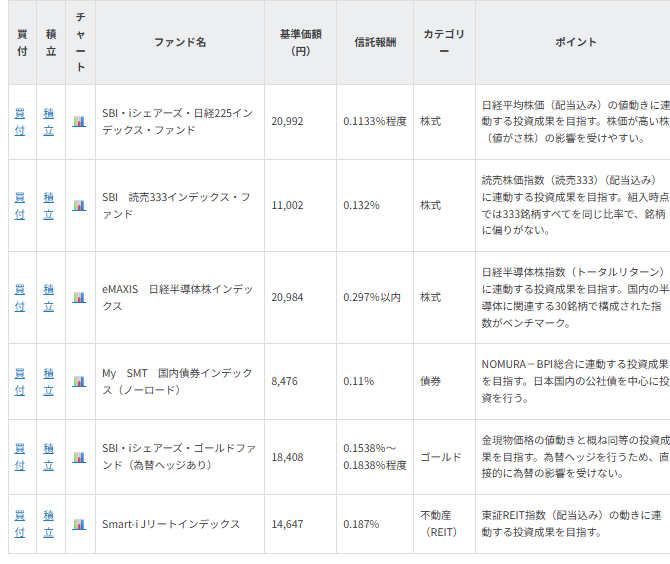This screenshot has height=564, width=670.
Task: Click the ファンド名 column header
Action: (180, 42)
